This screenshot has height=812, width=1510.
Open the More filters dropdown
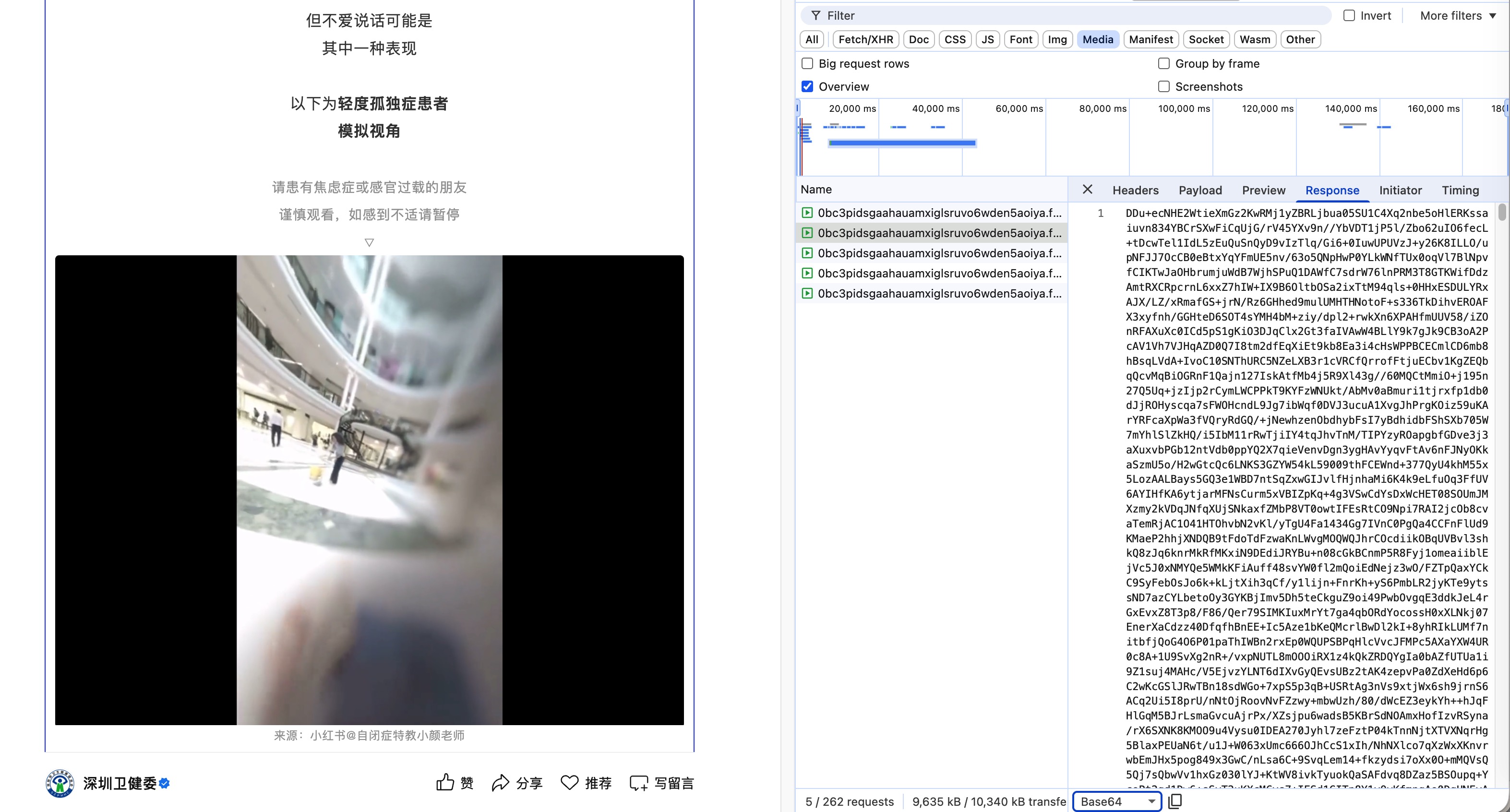[1458, 16]
